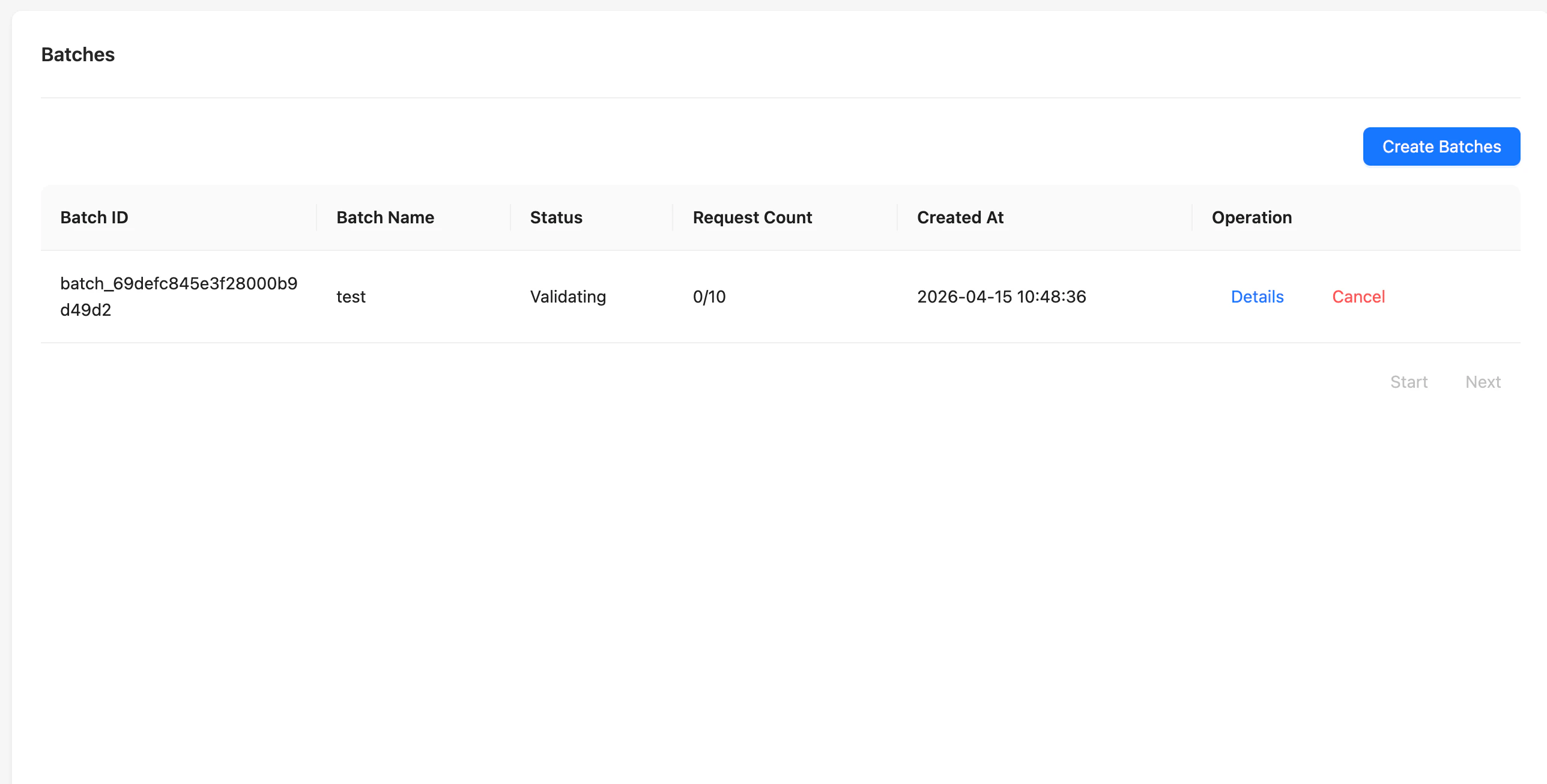This screenshot has width=1547, height=784.
Task: Click the Operation column header
Action: tap(1252, 217)
